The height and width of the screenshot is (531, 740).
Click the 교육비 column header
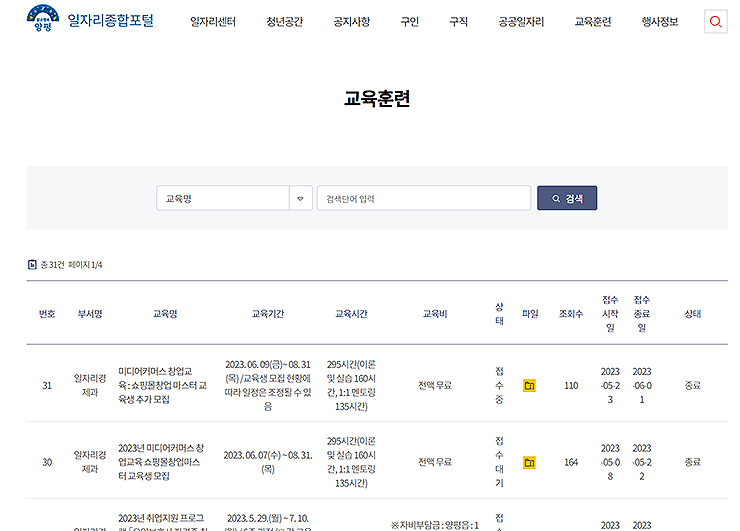tap(435, 314)
